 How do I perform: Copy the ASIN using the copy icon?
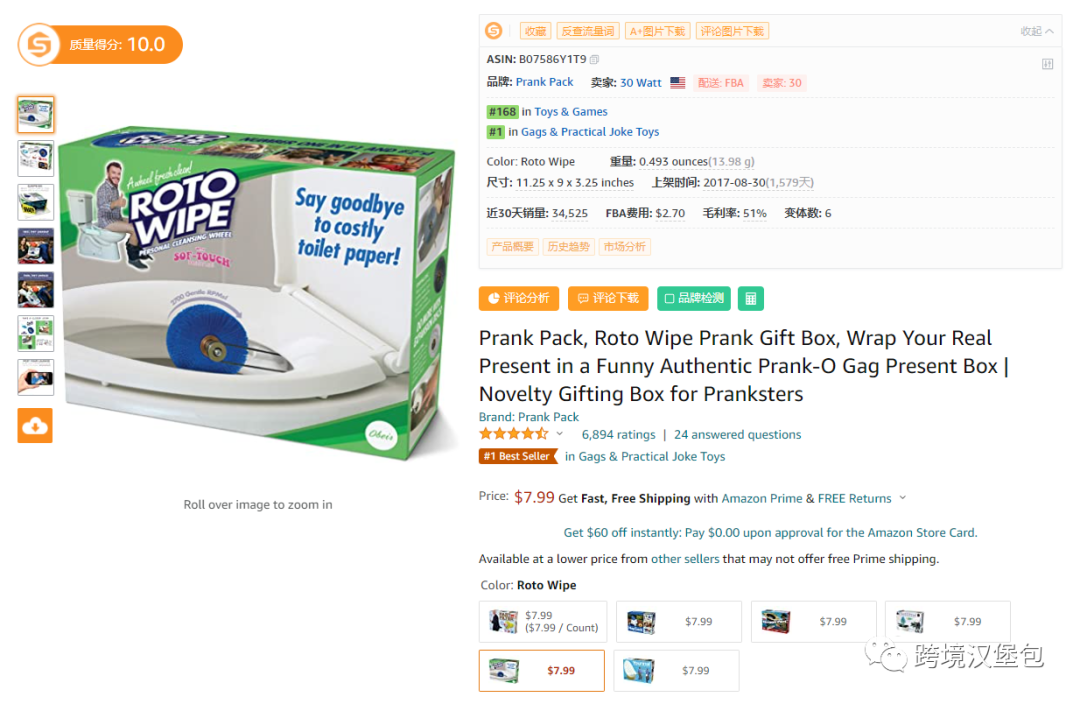(x=595, y=60)
